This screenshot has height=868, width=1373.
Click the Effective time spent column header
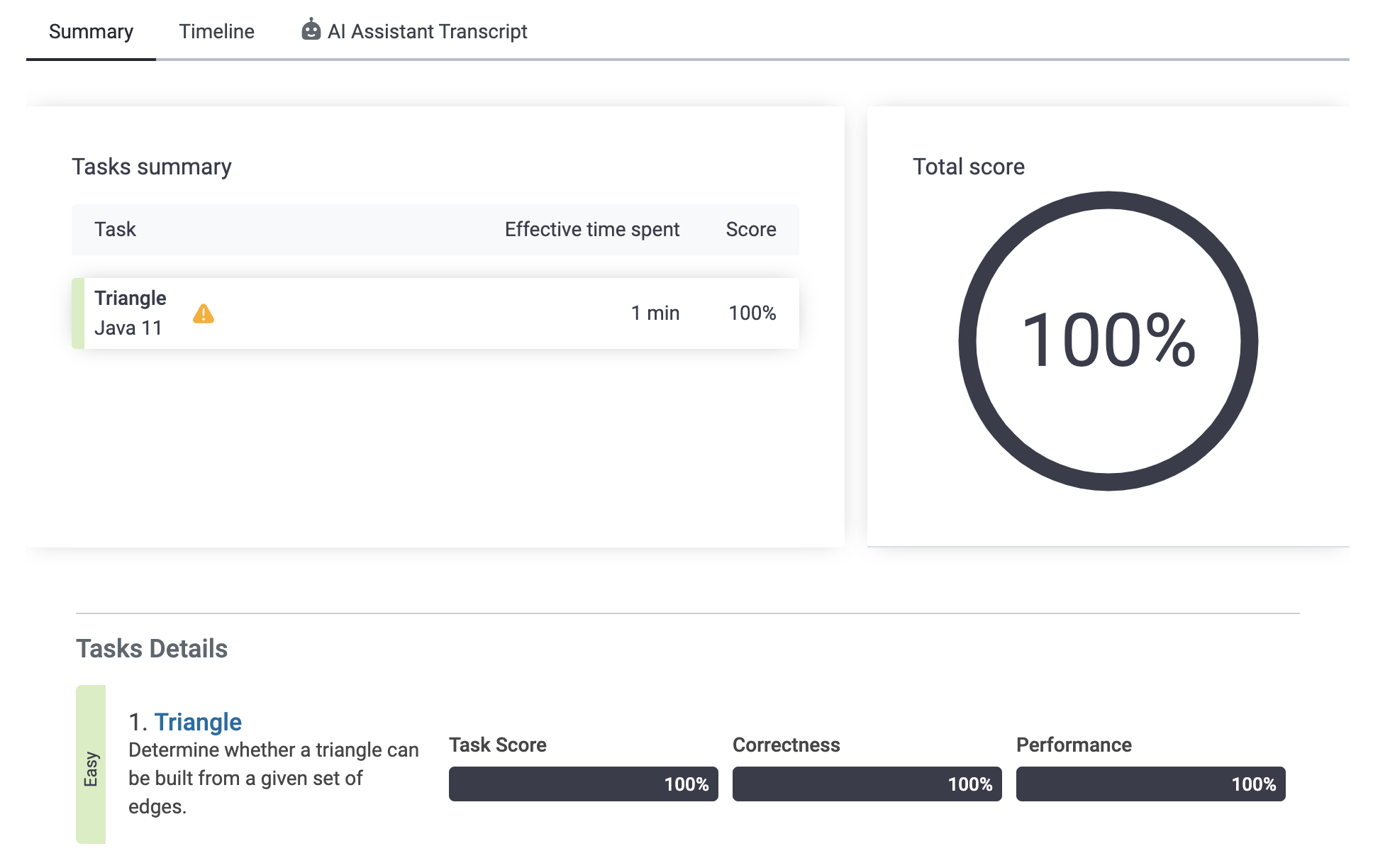coord(591,229)
